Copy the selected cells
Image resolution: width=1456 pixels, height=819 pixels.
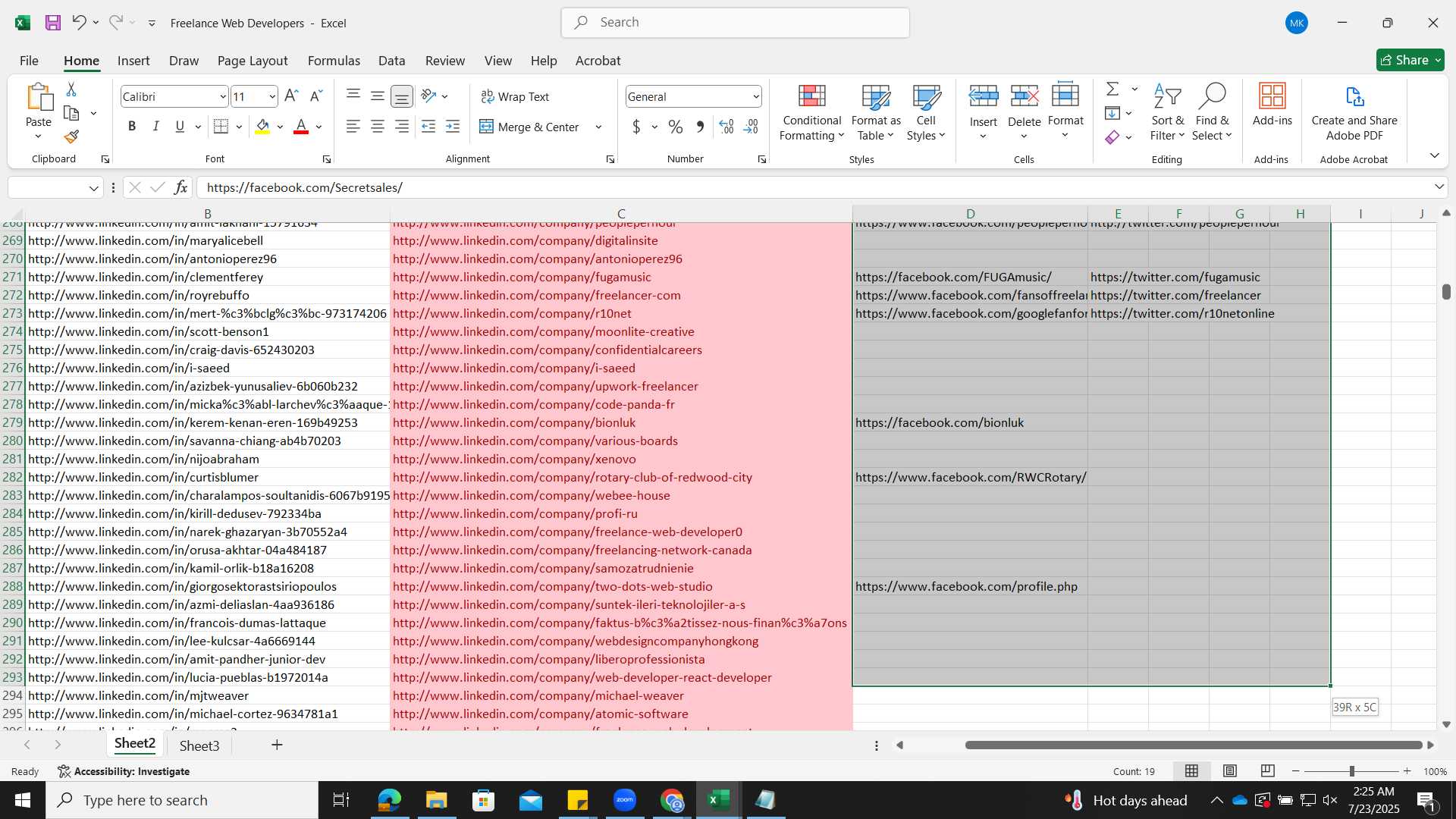pos(71,113)
